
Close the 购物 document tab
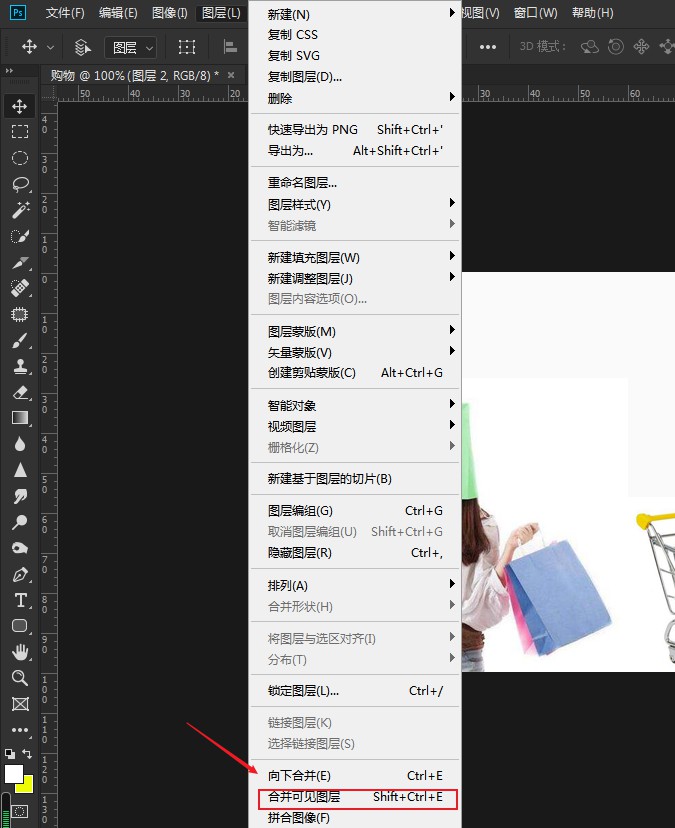231,76
